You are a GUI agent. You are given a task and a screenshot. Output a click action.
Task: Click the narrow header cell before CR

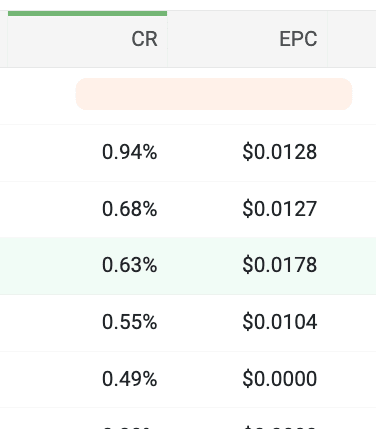click(x=4, y=39)
